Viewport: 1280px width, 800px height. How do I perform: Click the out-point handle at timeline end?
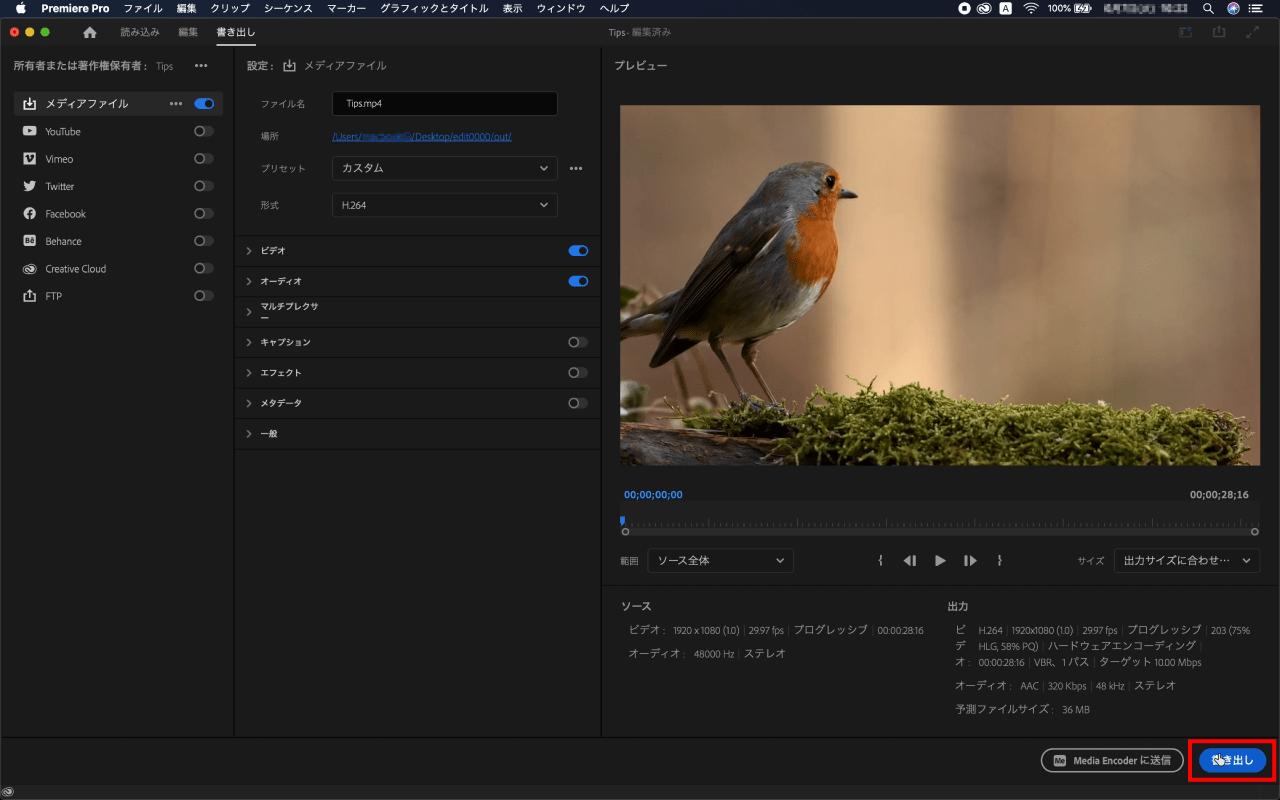pos(1255,532)
